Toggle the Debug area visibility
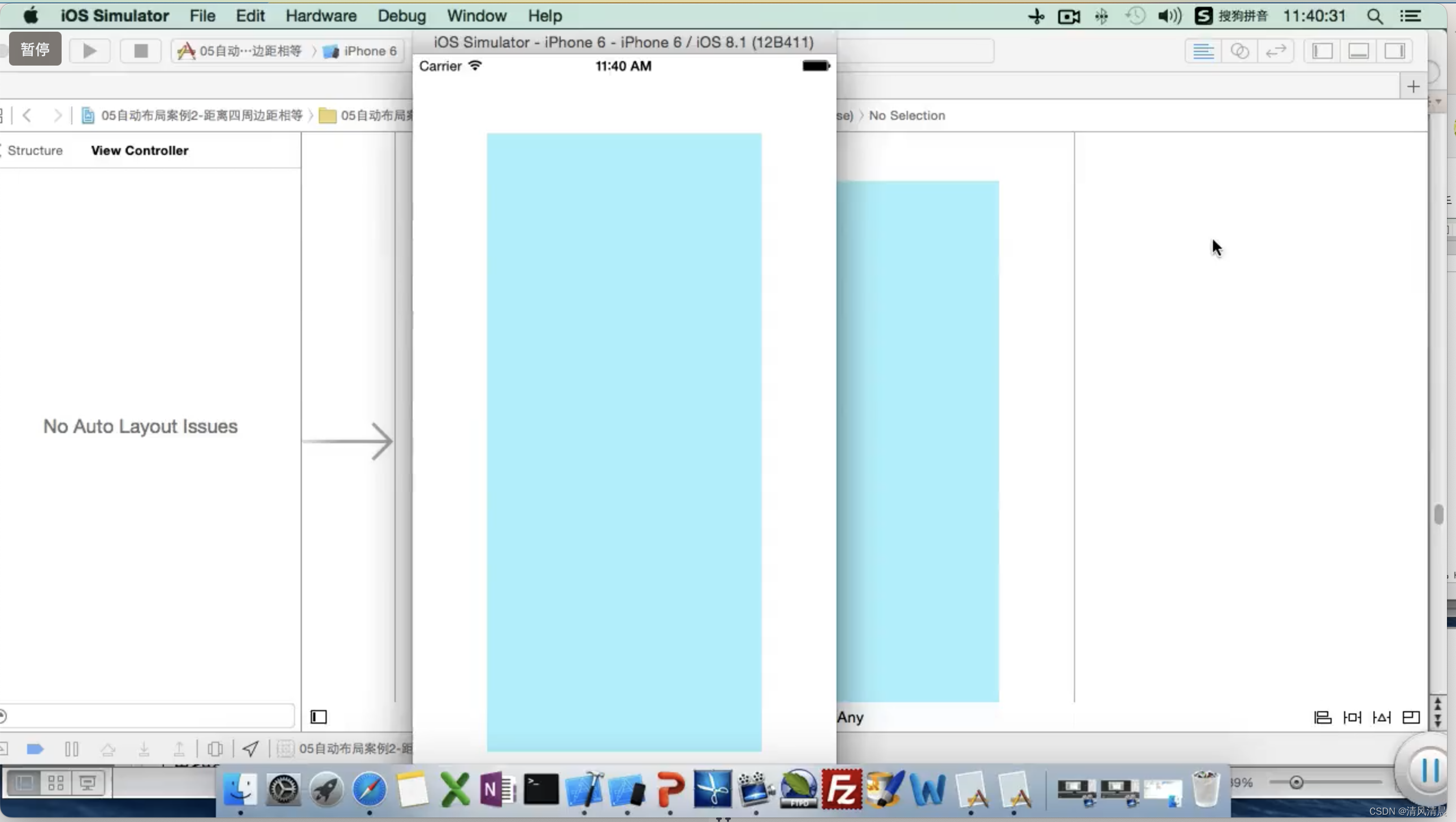Viewport: 1456px width, 822px height. [x=1358, y=51]
